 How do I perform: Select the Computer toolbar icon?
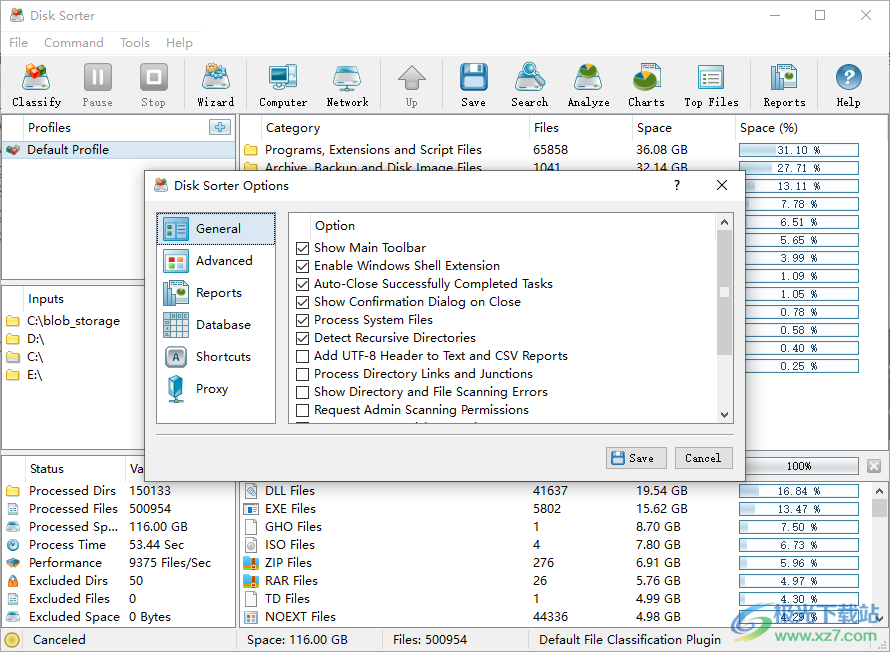coord(283,85)
